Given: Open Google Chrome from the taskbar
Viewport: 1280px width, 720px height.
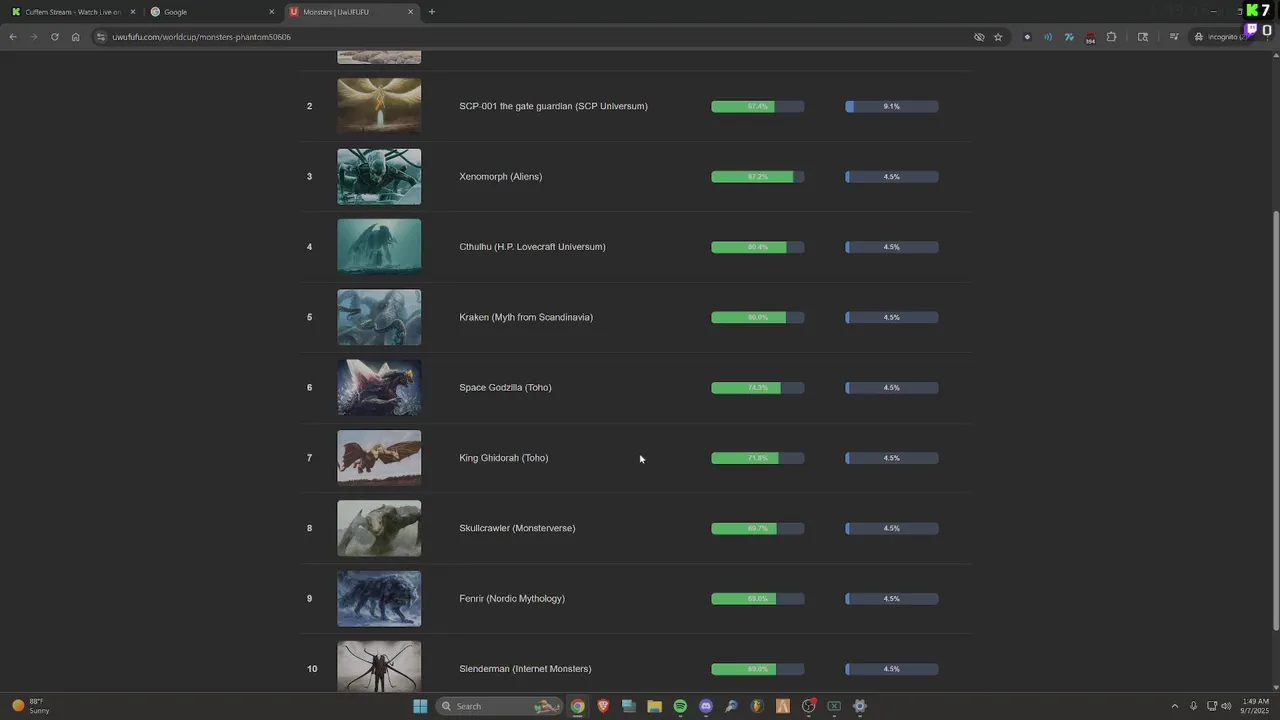Looking at the screenshot, I should (577, 706).
